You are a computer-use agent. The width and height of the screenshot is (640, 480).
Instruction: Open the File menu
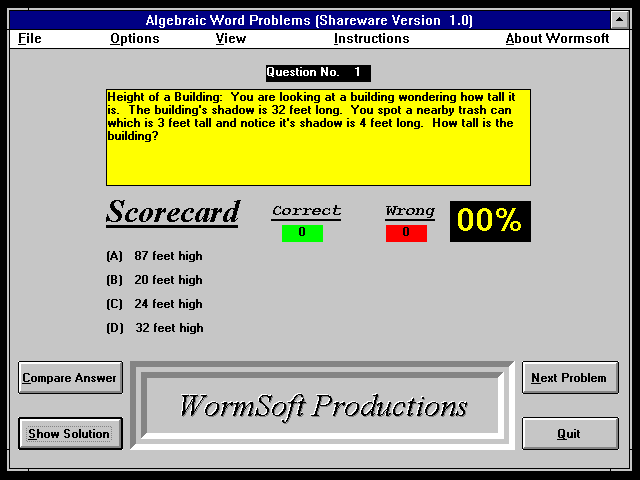[x=30, y=39]
